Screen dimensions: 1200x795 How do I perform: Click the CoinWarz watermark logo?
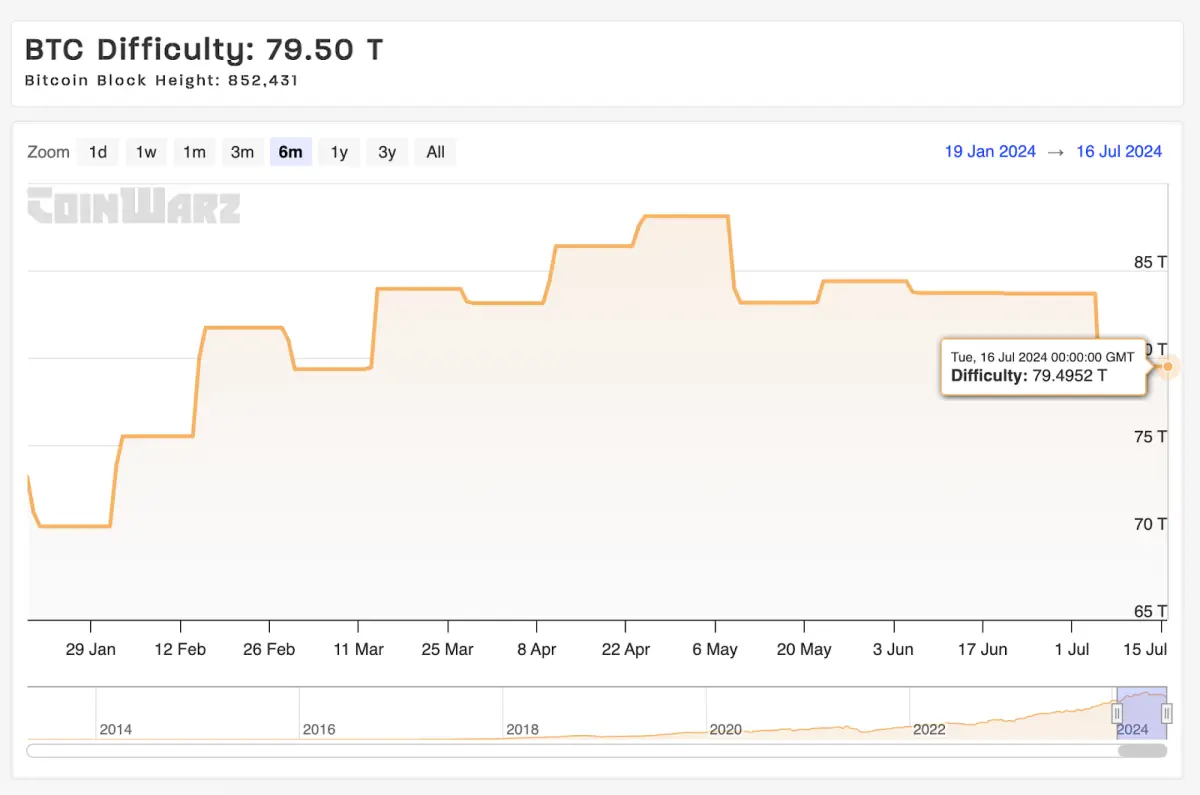click(x=133, y=205)
